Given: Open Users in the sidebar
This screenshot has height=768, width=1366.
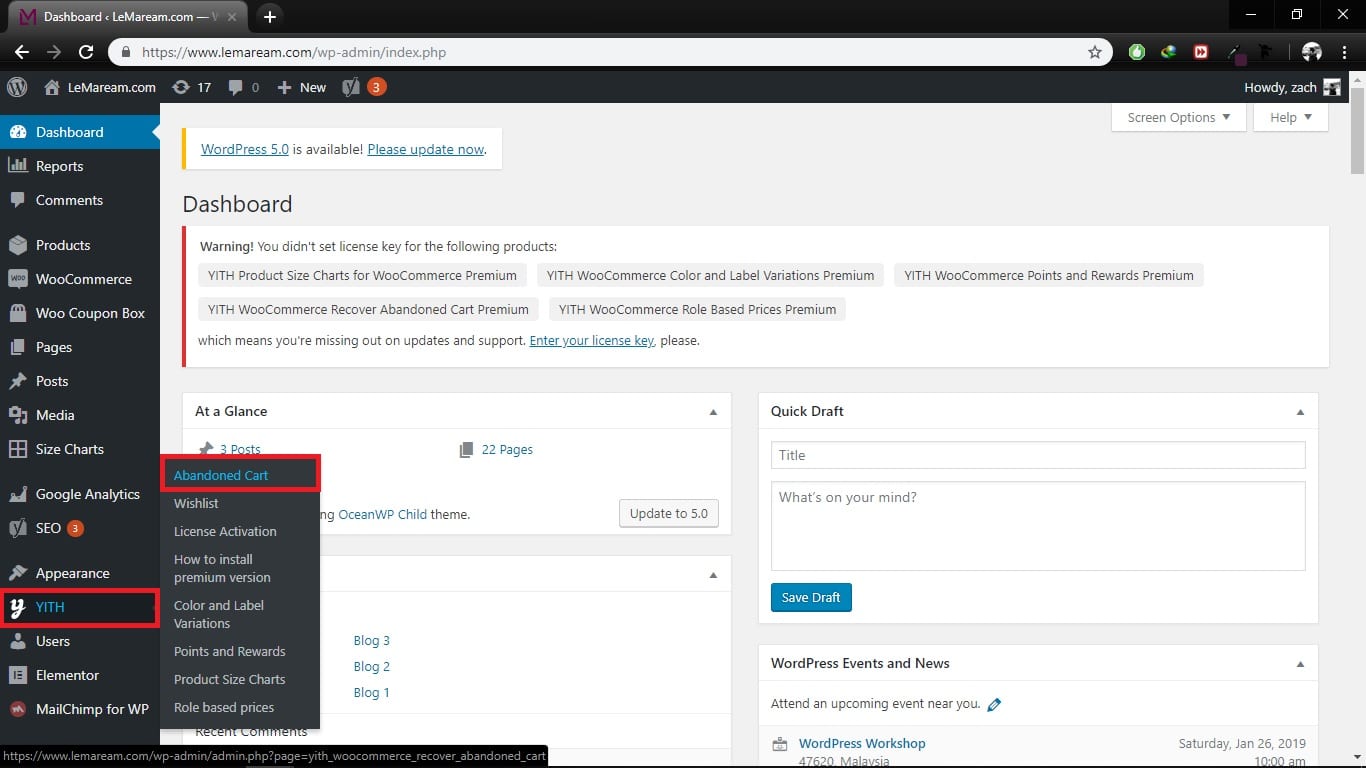Looking at the screenshot, I should (80, 641).
